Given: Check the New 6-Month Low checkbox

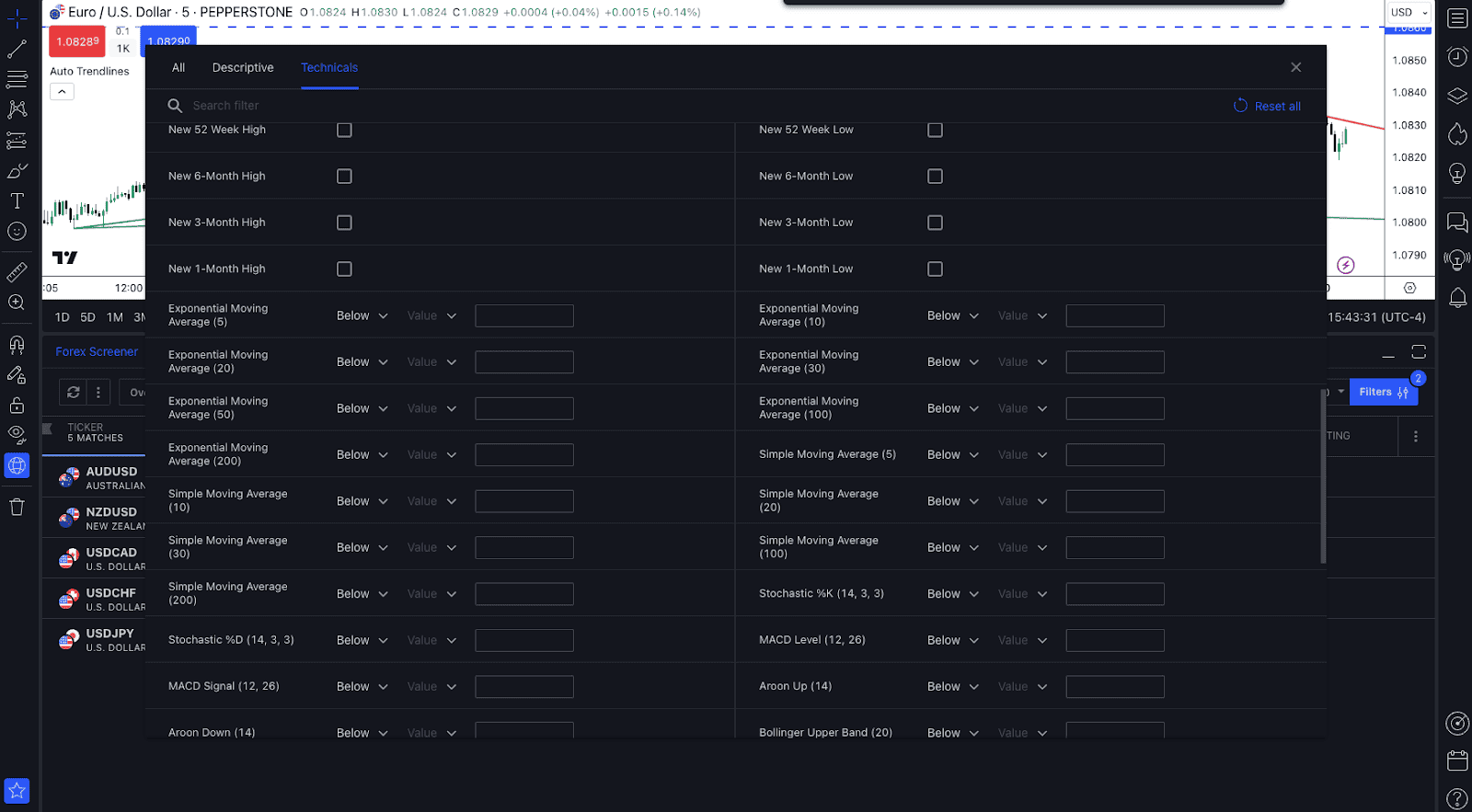Looking at the screenshot, I should pos(935,177).
